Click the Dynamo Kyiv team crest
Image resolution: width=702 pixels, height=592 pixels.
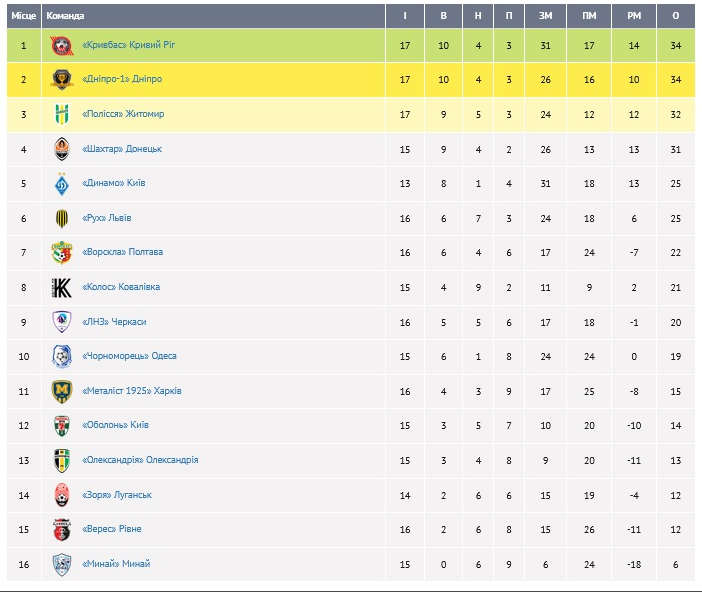[x=62, y=184]
